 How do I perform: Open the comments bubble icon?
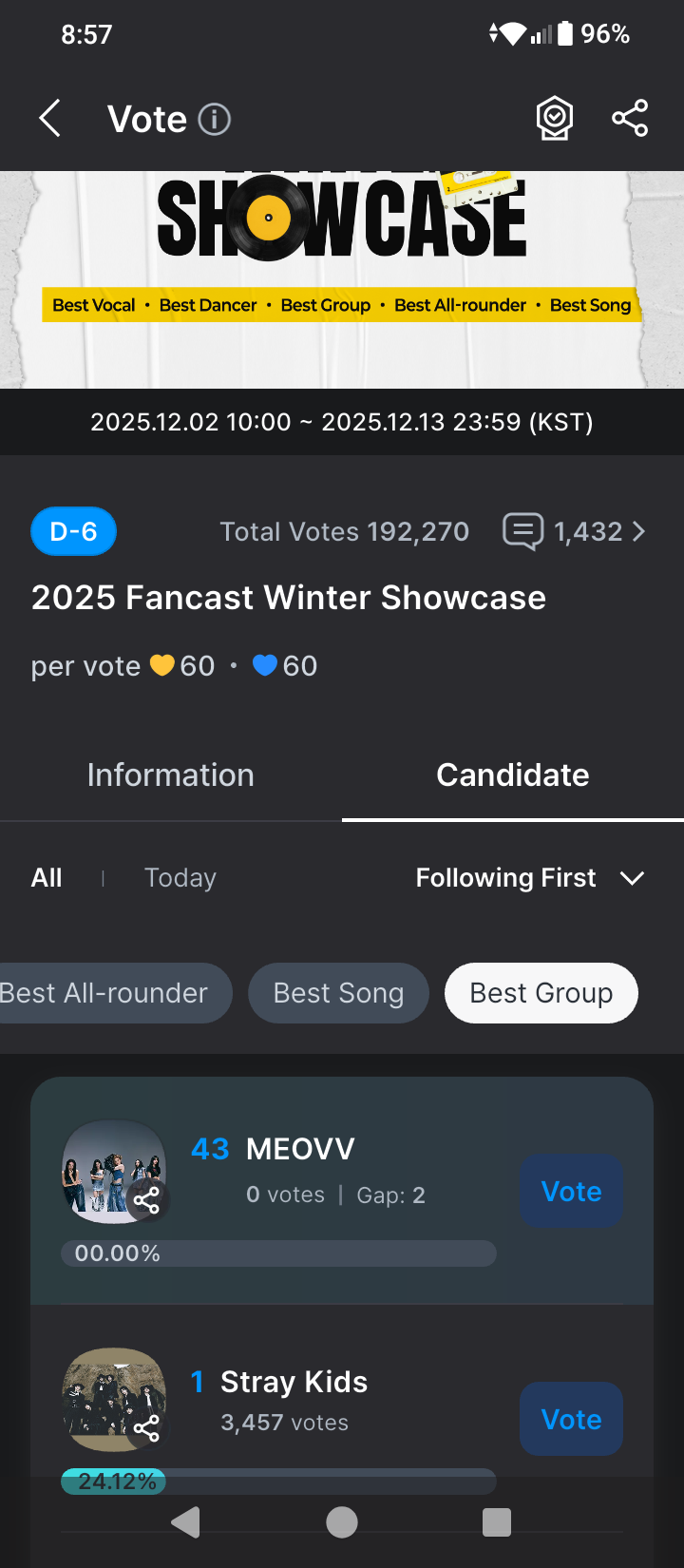522,531
